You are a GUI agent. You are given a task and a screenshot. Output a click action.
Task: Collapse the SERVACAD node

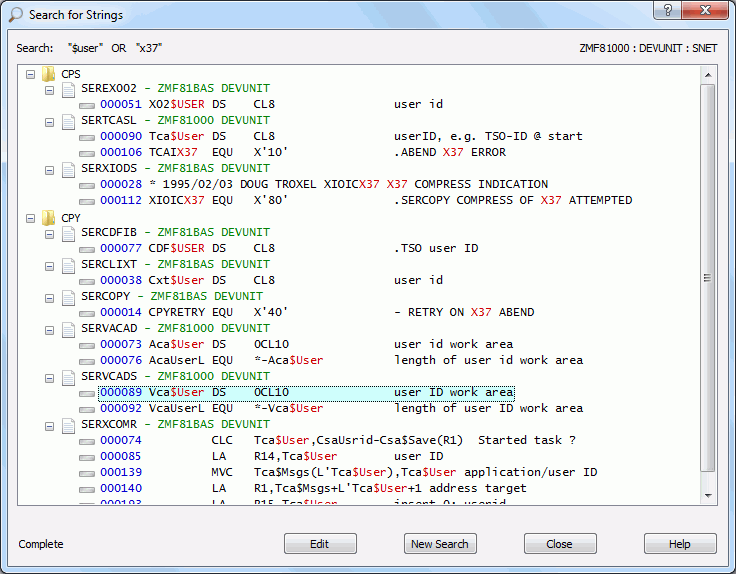pos(49,330)
